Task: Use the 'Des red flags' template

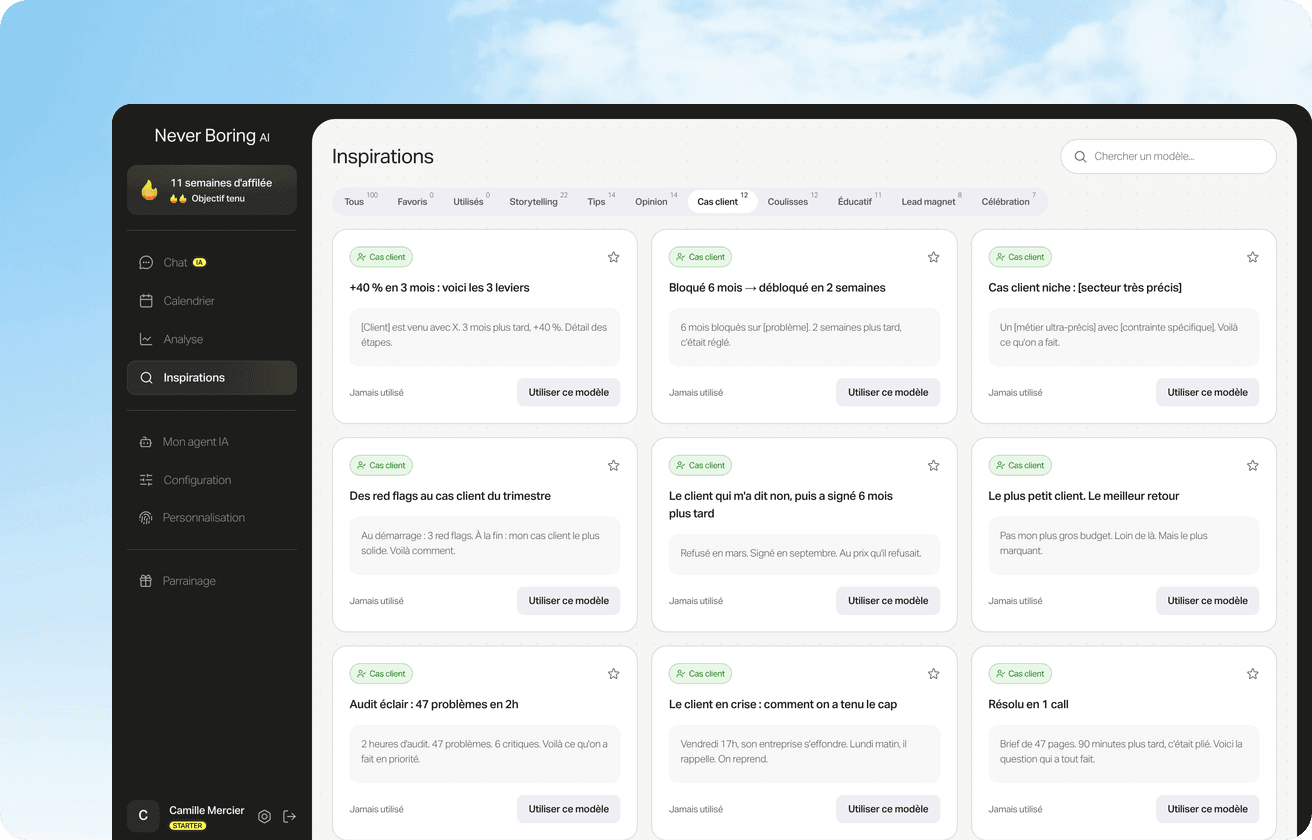Action: click(569, 601)
